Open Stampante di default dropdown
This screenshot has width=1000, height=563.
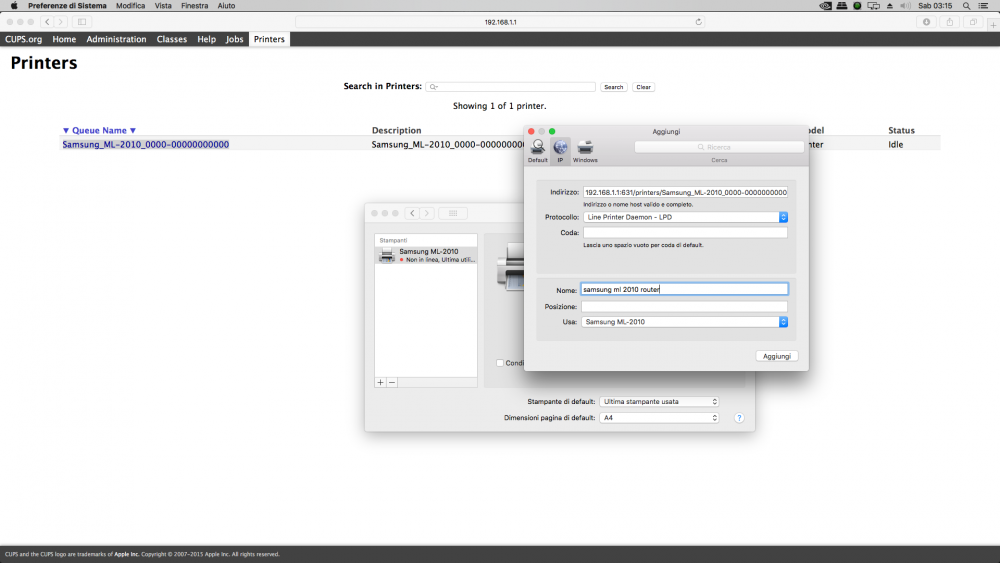point(659,402)
